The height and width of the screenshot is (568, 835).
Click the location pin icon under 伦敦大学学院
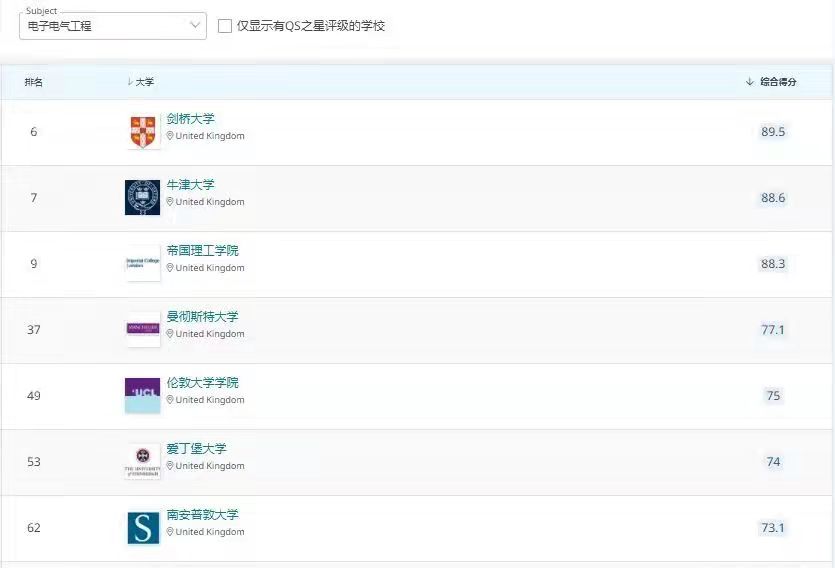[170, 400]
